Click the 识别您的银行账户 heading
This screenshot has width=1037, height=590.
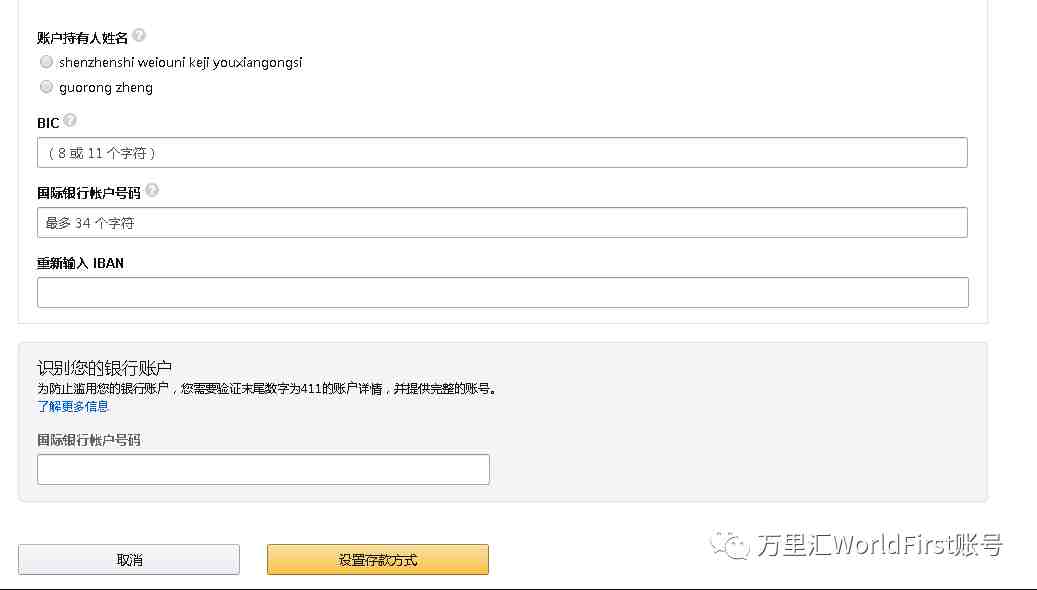point(104,368)
